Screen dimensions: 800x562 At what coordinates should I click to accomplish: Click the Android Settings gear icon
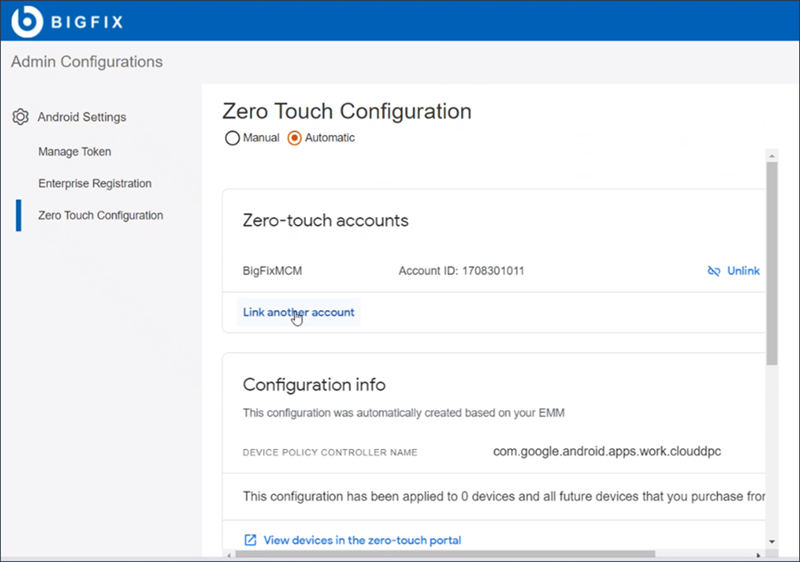coord(20,117)
